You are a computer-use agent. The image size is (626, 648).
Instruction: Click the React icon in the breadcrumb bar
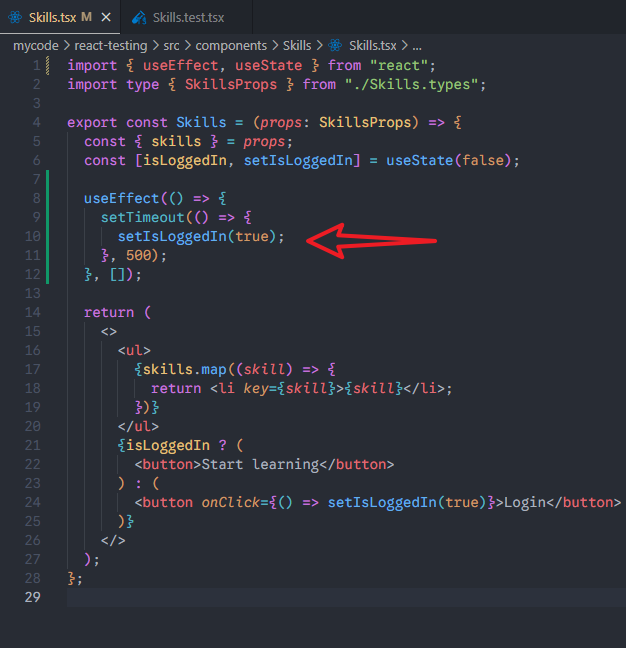[335, 45]
